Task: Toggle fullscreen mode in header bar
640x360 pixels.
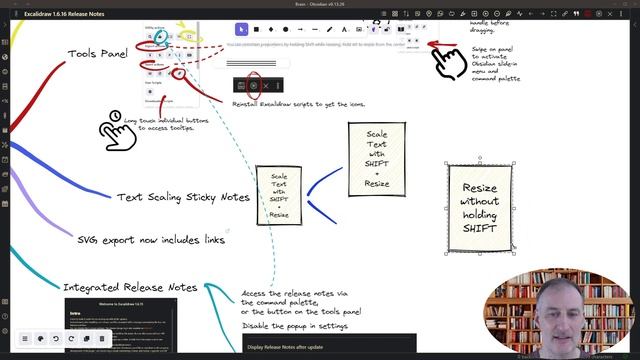Action: click(x=553, y=14)
